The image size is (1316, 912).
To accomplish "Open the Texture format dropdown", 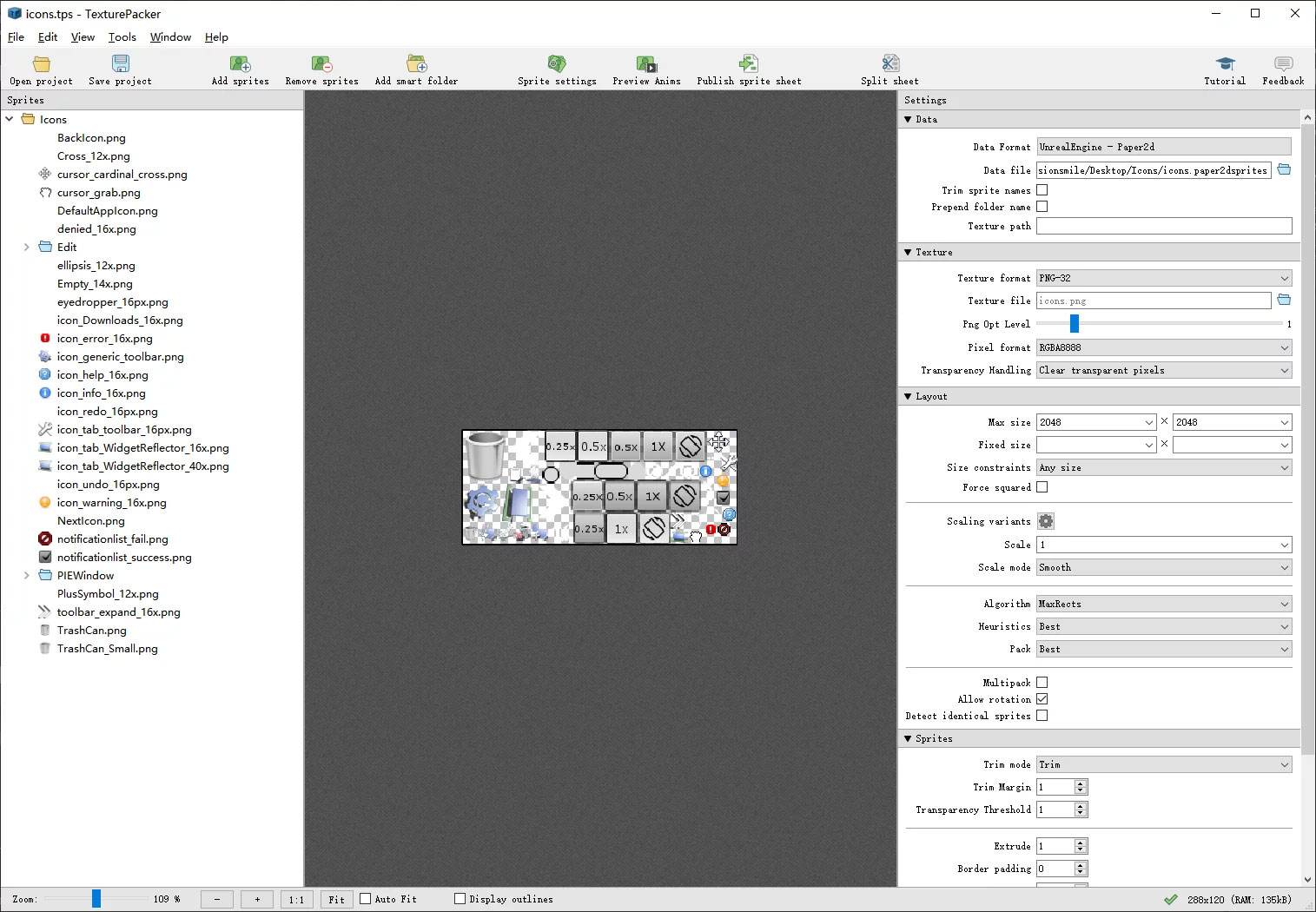I will (x=1163, y=278).
